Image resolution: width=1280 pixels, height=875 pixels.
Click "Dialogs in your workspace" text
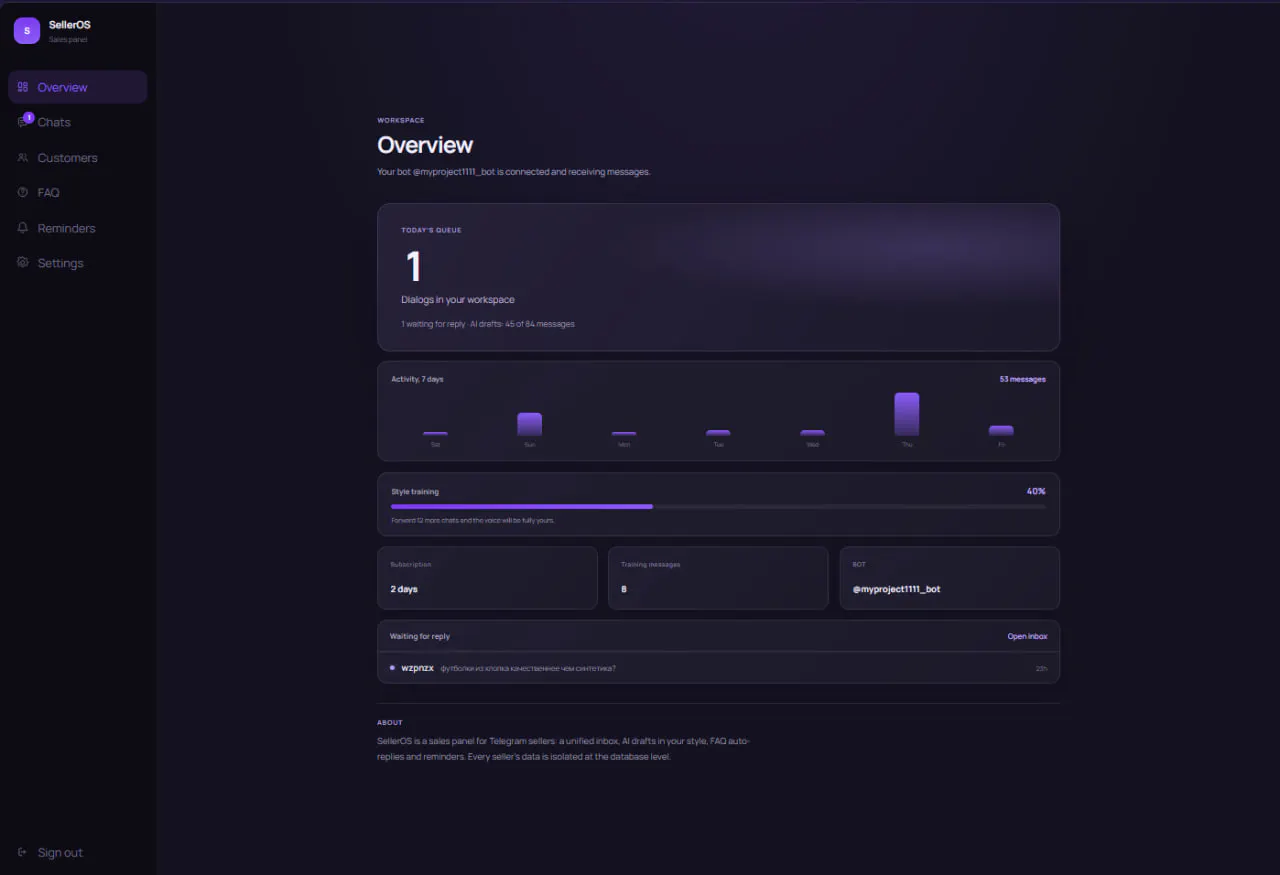tap(458, 299)
